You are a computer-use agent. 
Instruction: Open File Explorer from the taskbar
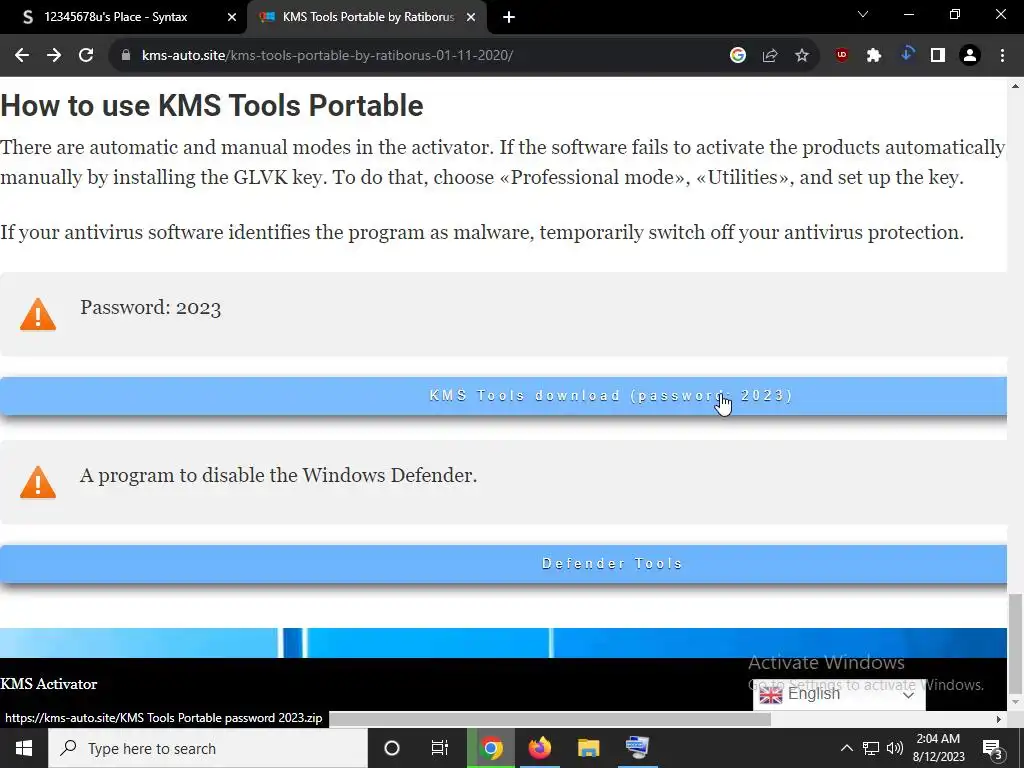(588, 748)
